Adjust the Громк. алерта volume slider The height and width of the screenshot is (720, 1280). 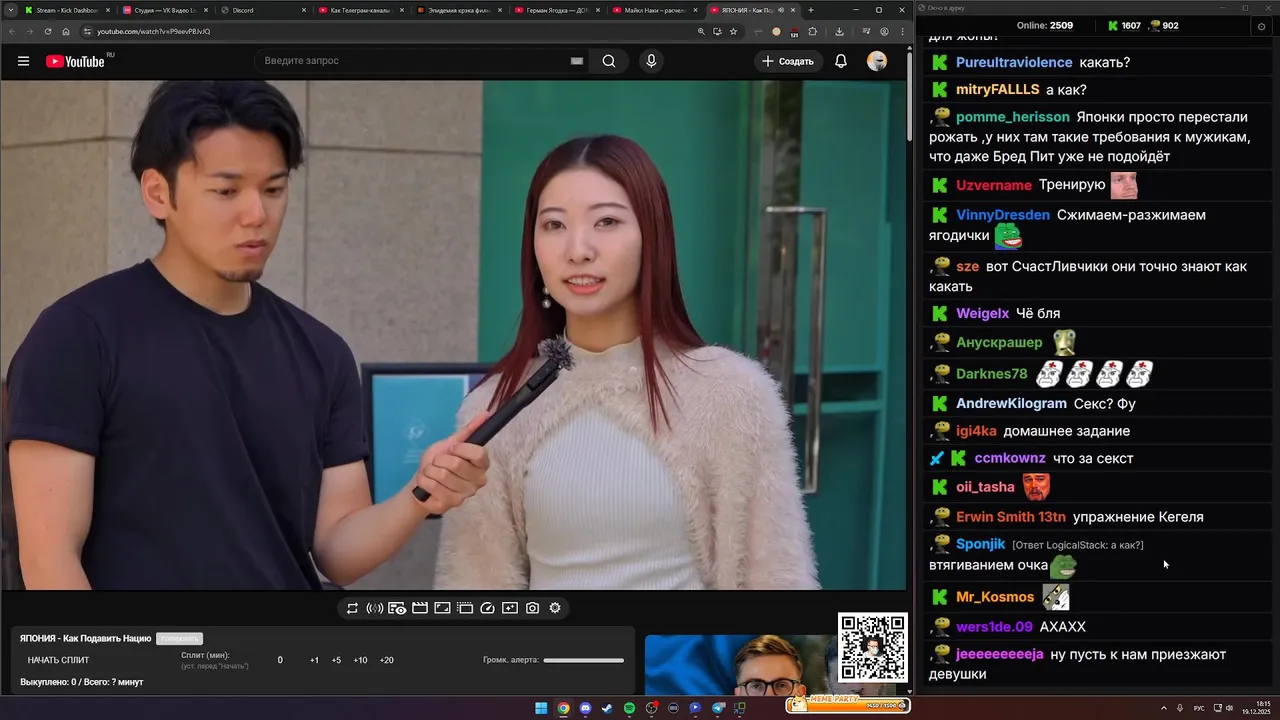[583, 660]
